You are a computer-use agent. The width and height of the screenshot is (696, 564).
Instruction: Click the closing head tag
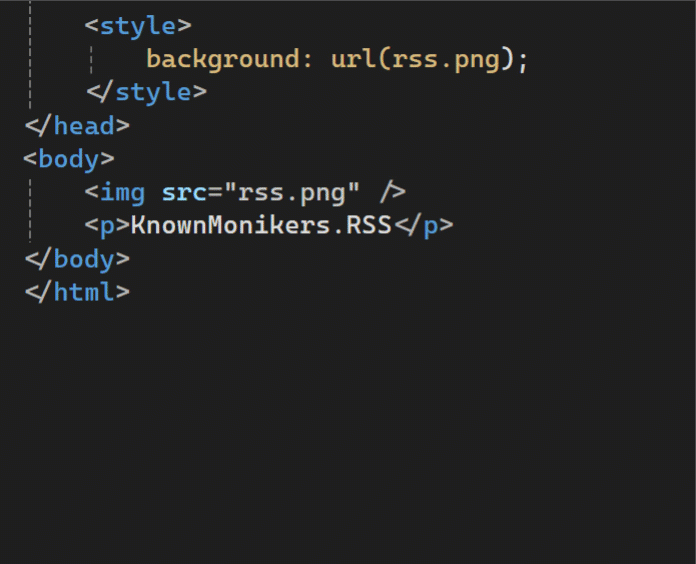point(77,126)
